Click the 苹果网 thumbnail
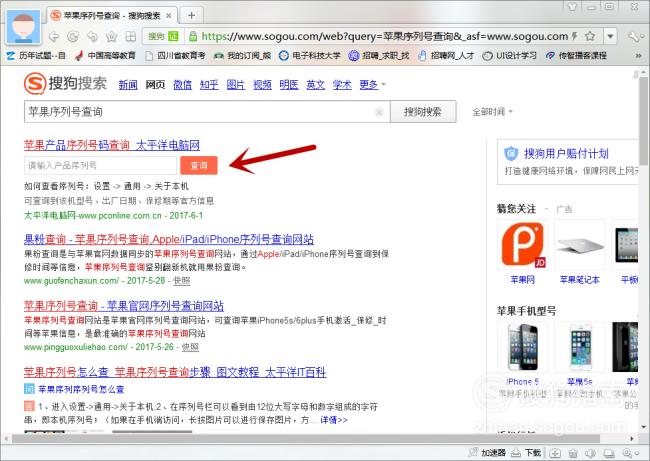The image size is (650, 461). tap(522, 245)
